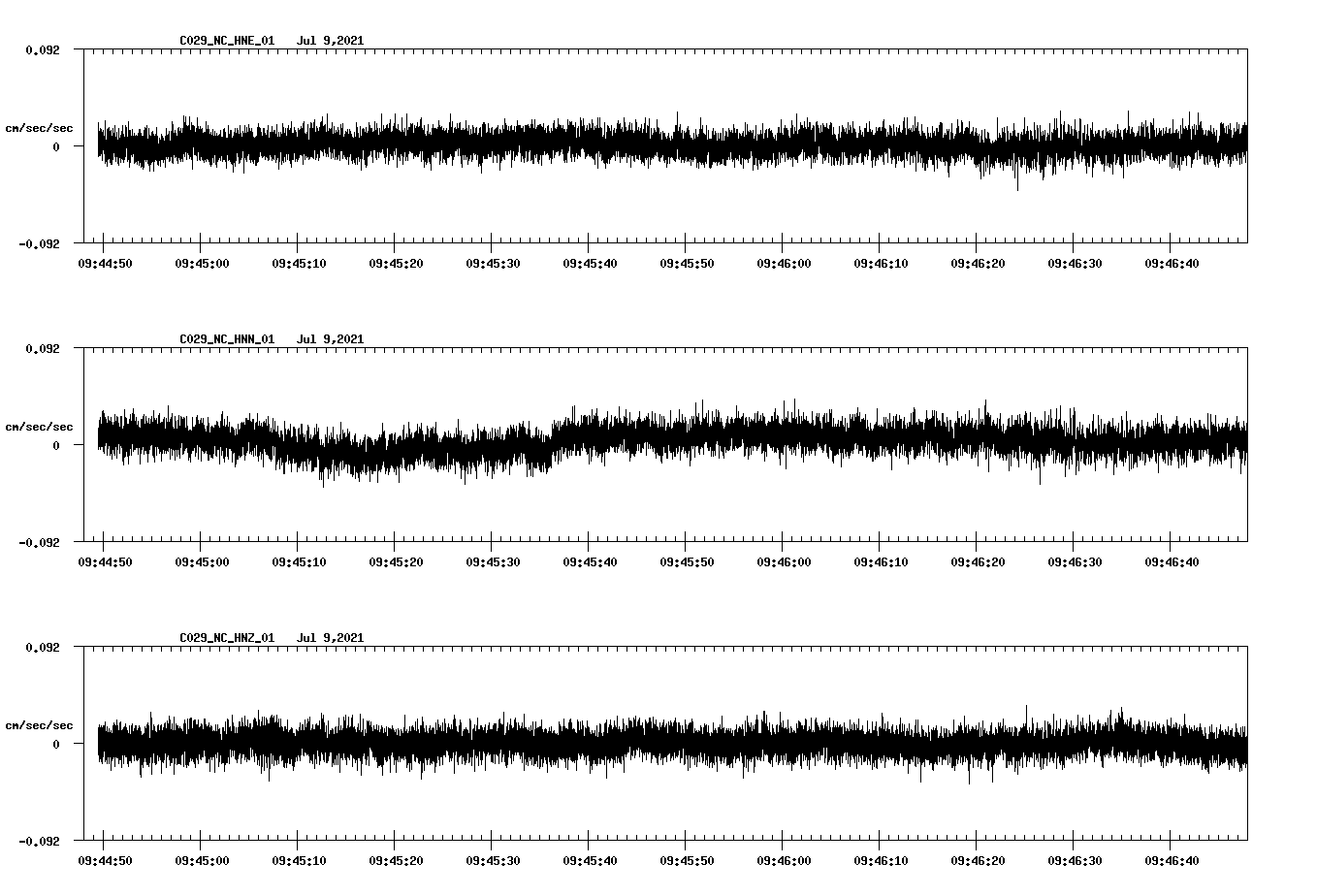Click the Jul 9,2021 date on middle plot
The width and height of the screenshot is (1317, 896).
tap(332, 339)
